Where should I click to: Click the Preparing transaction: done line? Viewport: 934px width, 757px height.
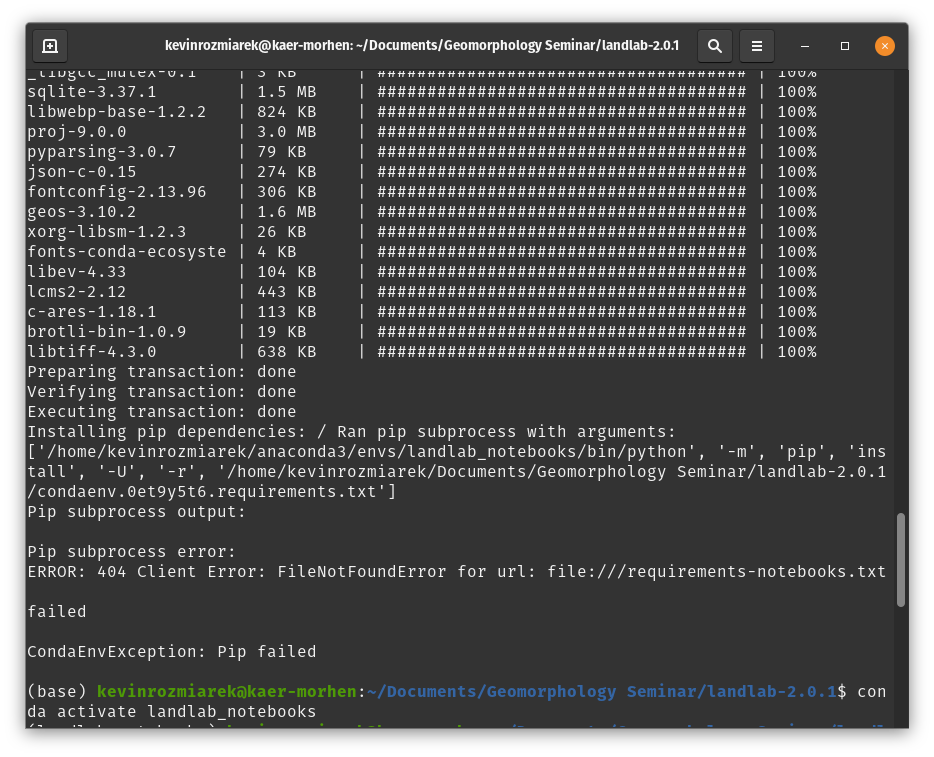point(161,371)
